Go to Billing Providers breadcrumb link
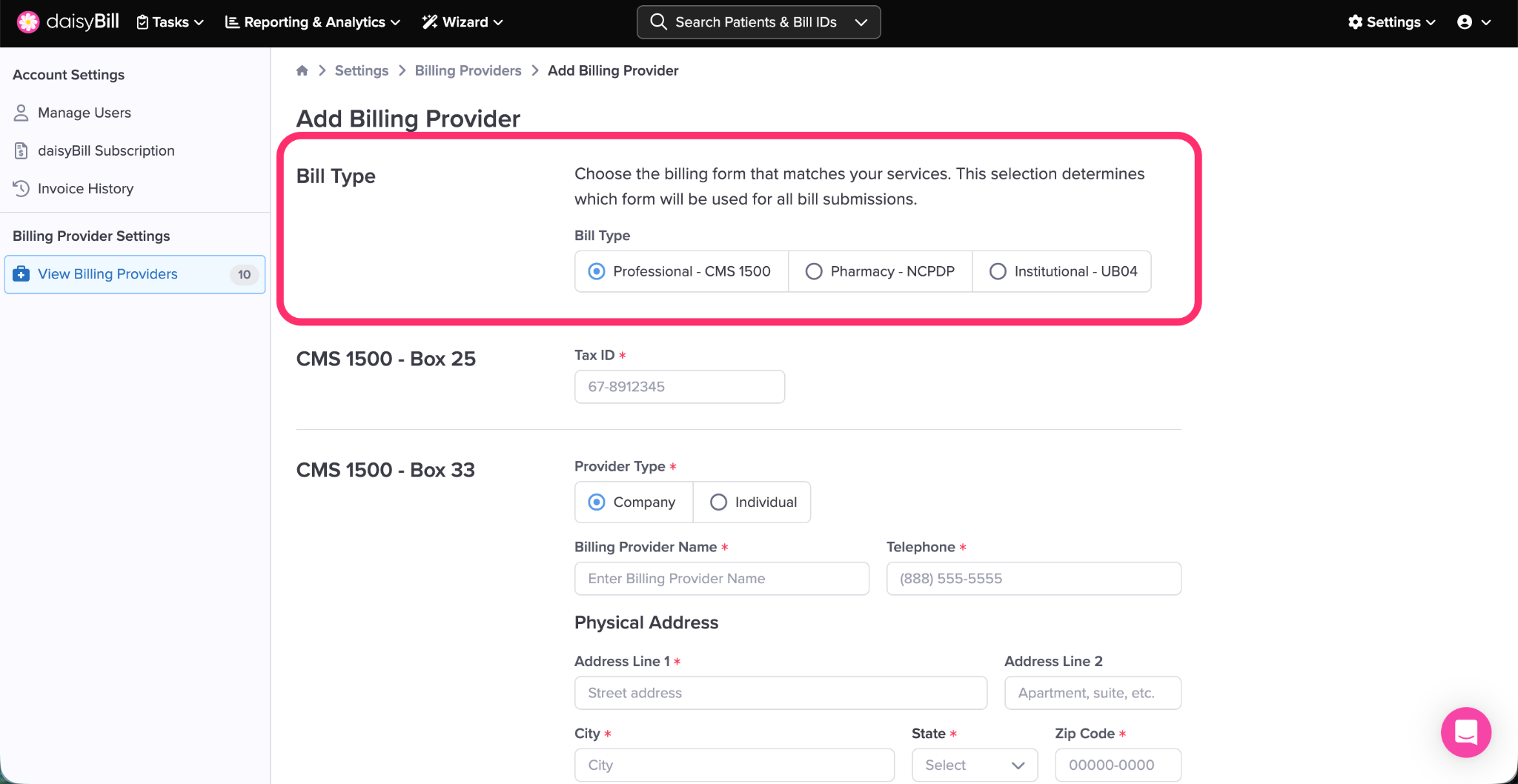Viewport: 1518px width, 784px height. (468, 70)
